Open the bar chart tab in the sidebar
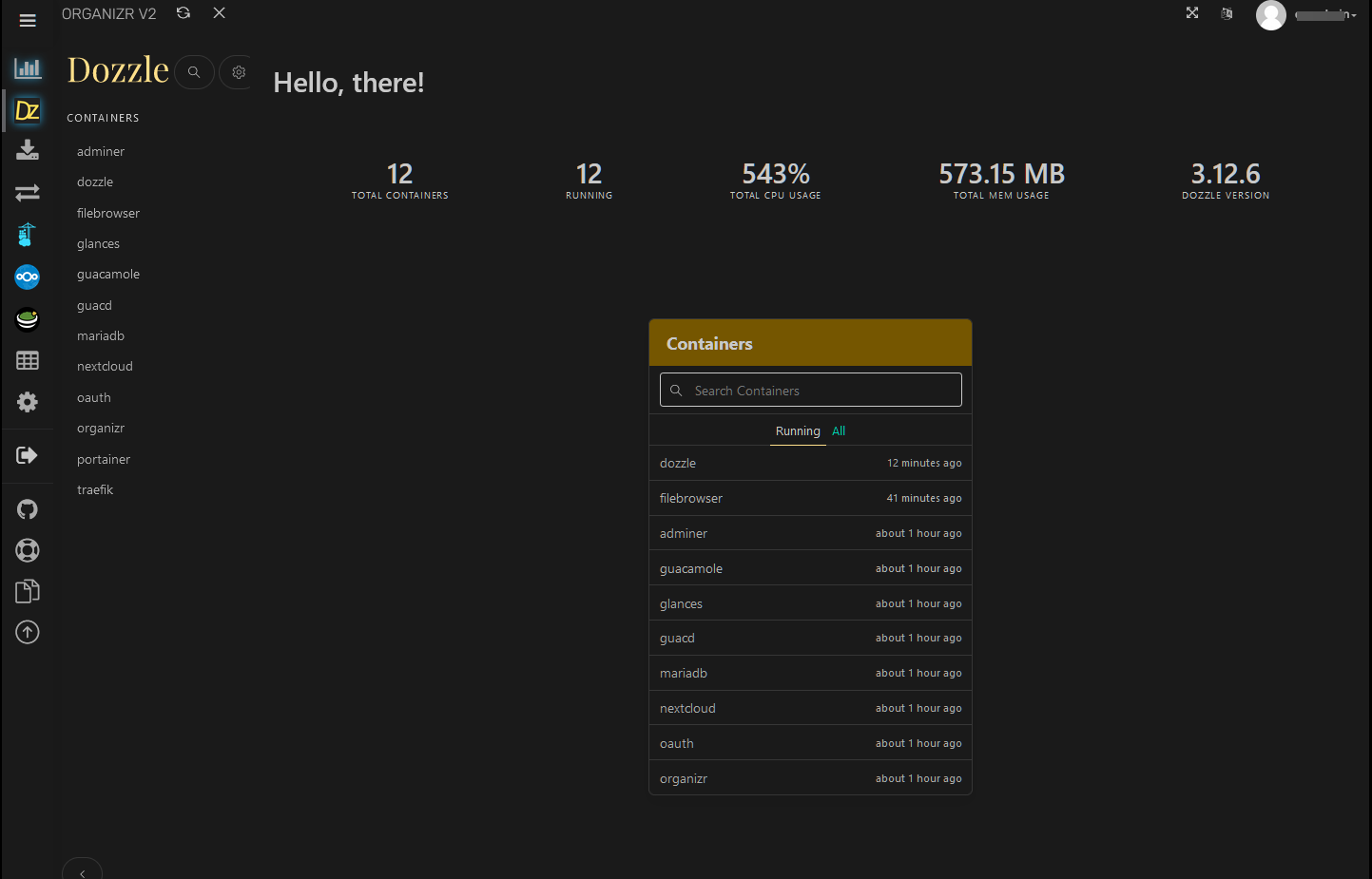Screen dimensions: 1372x879 click(28, 68)
